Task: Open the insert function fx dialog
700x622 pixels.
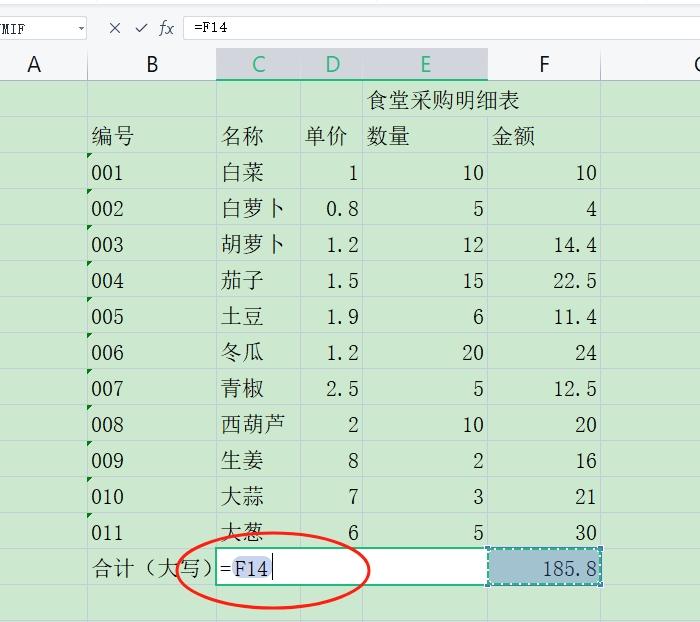Action: click(x=166, y=28)
